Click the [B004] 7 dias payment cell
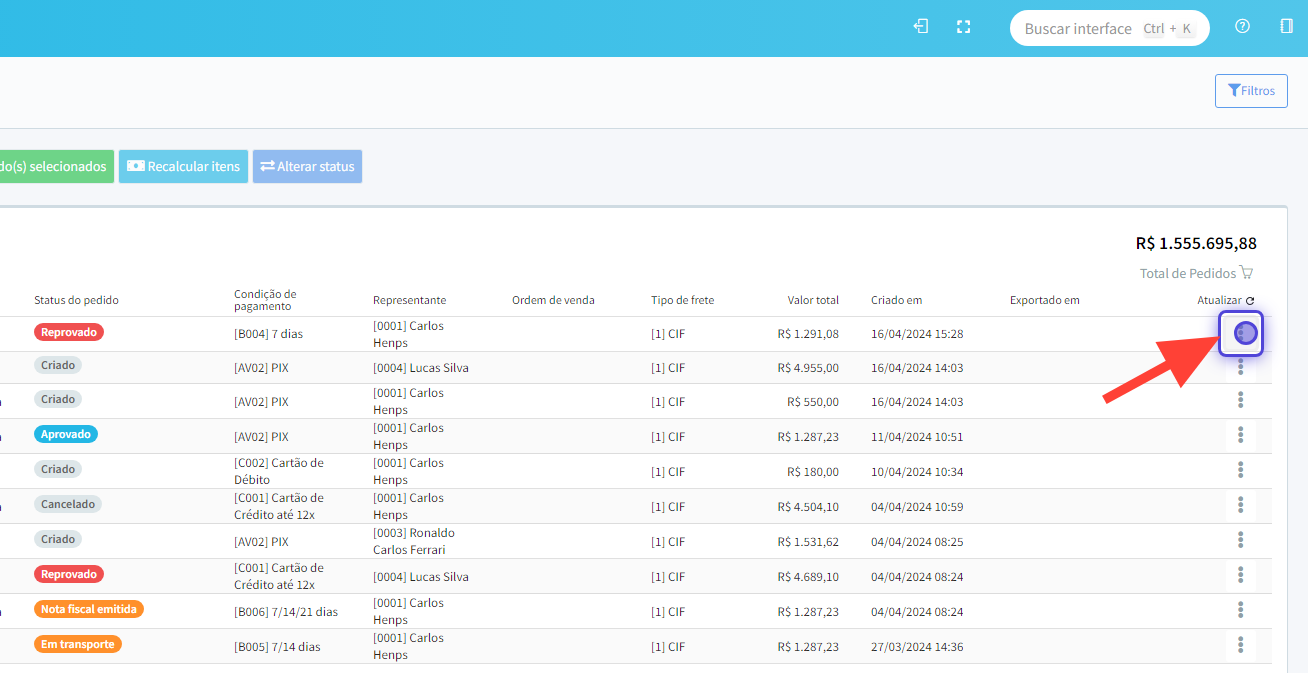This screenshot has width=1308, height=673. click(268, 334)
